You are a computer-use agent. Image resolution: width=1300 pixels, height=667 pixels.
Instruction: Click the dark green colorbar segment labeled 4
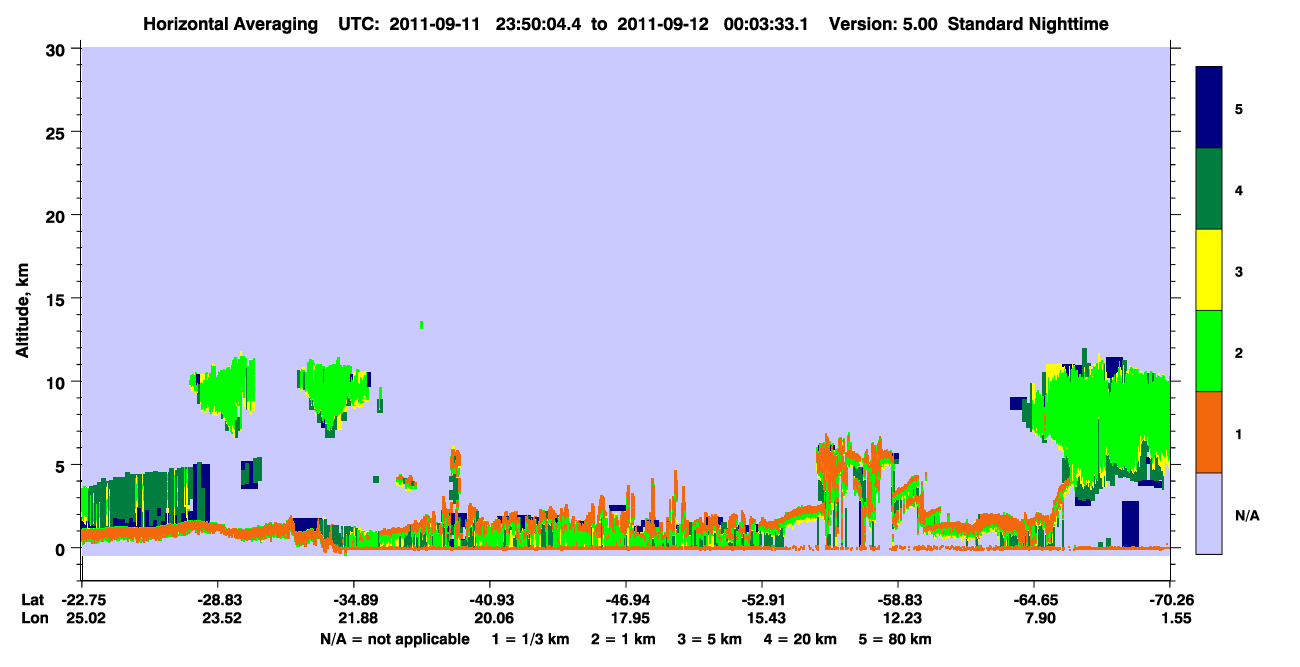(x=1209, y=189)
